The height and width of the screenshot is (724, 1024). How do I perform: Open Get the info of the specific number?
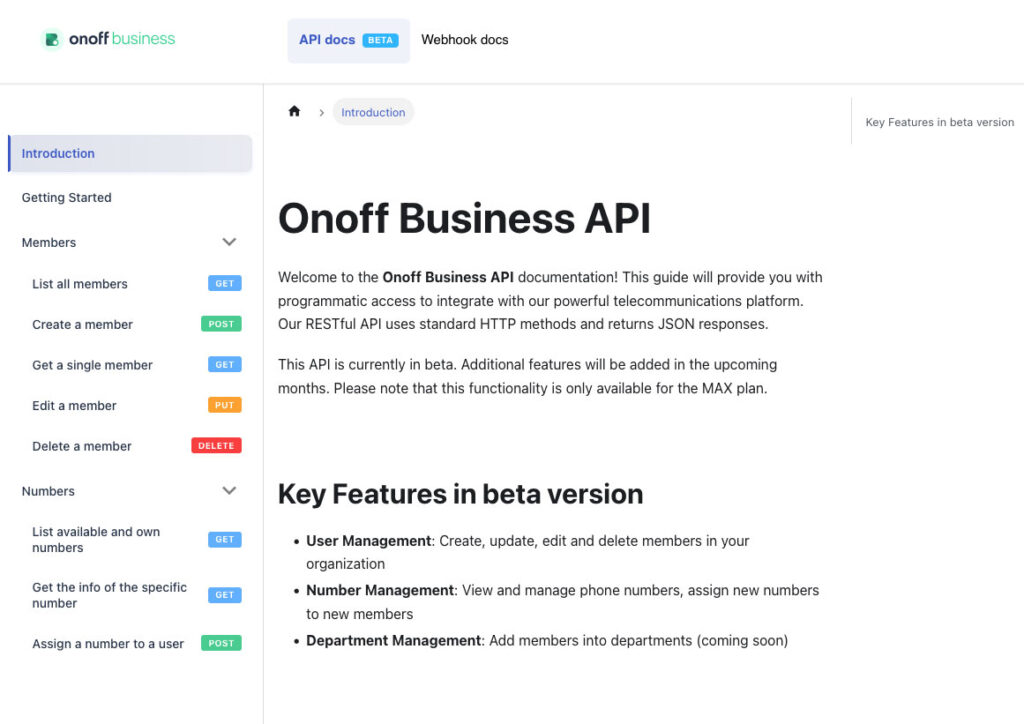[109, 595]
